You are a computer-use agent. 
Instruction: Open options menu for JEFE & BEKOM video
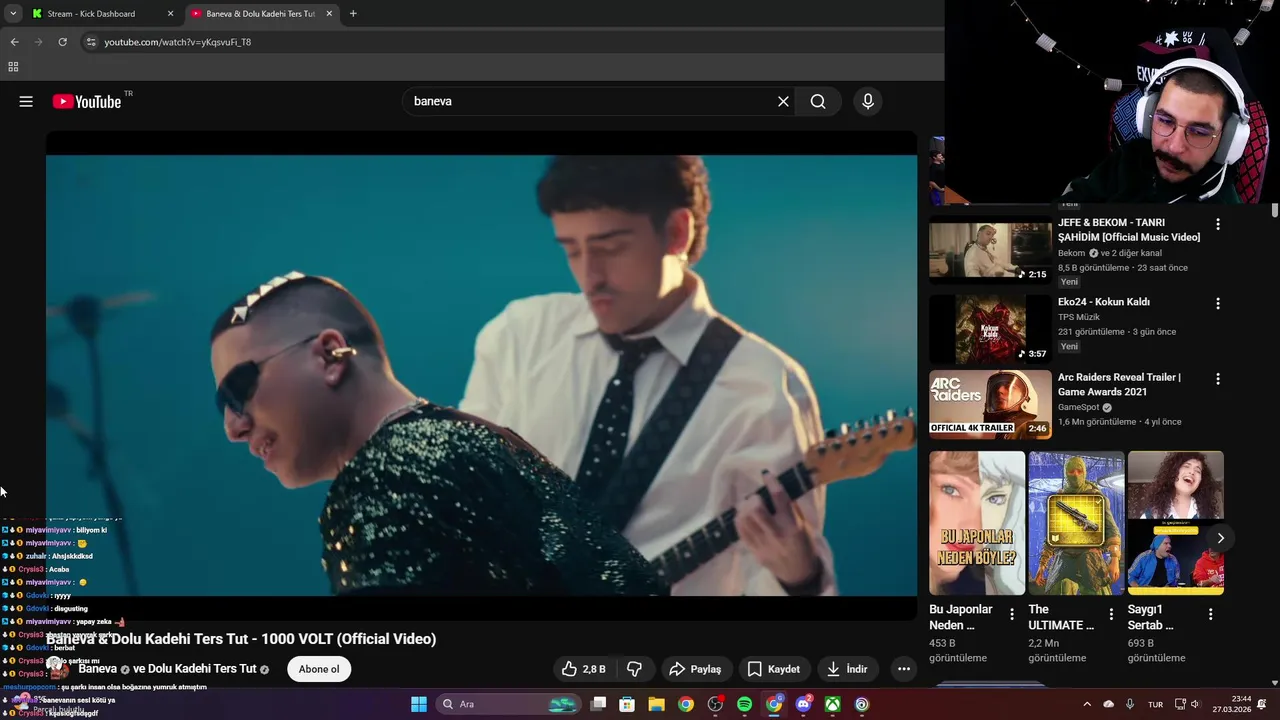[1218, 225]
